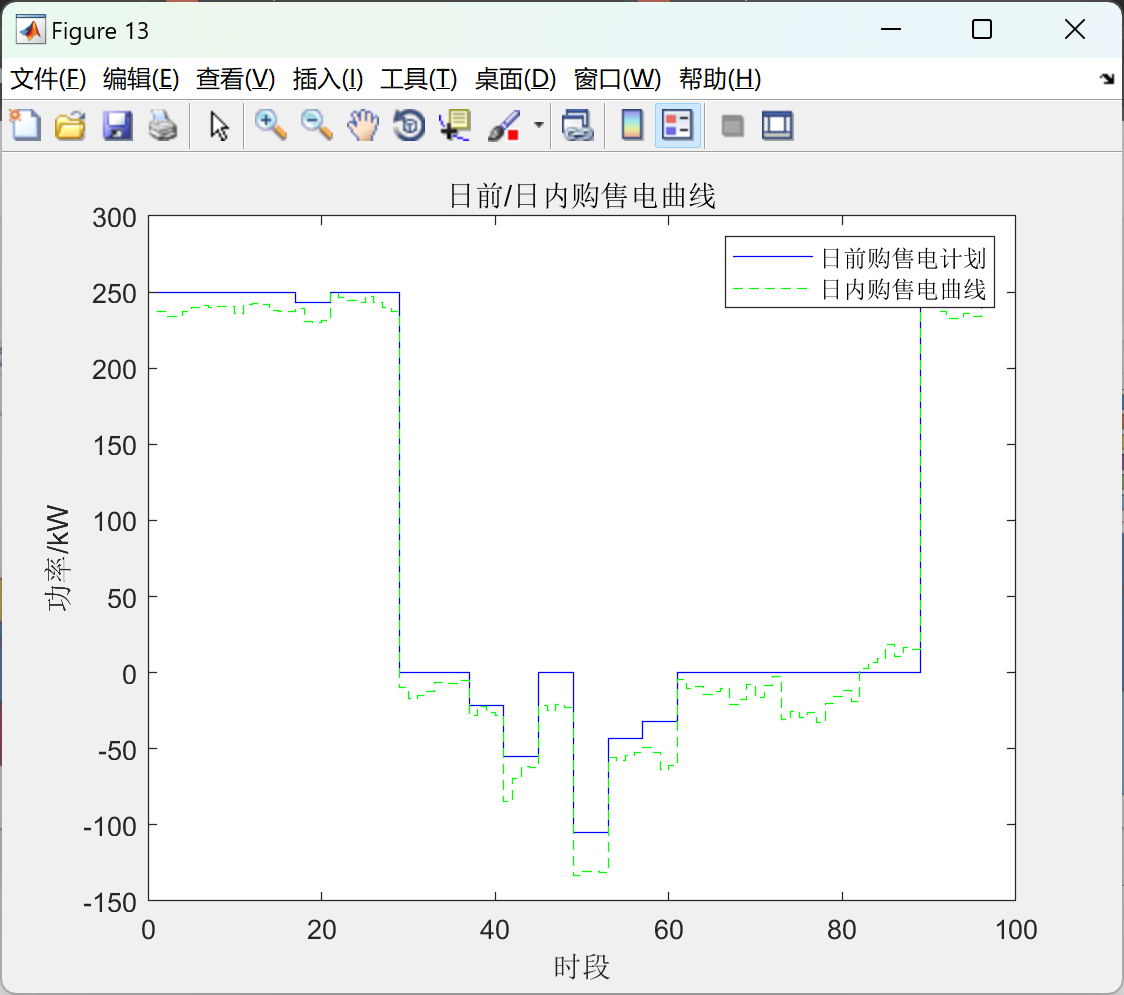Click the Hide Plot Tools icon

coord(732,125)
